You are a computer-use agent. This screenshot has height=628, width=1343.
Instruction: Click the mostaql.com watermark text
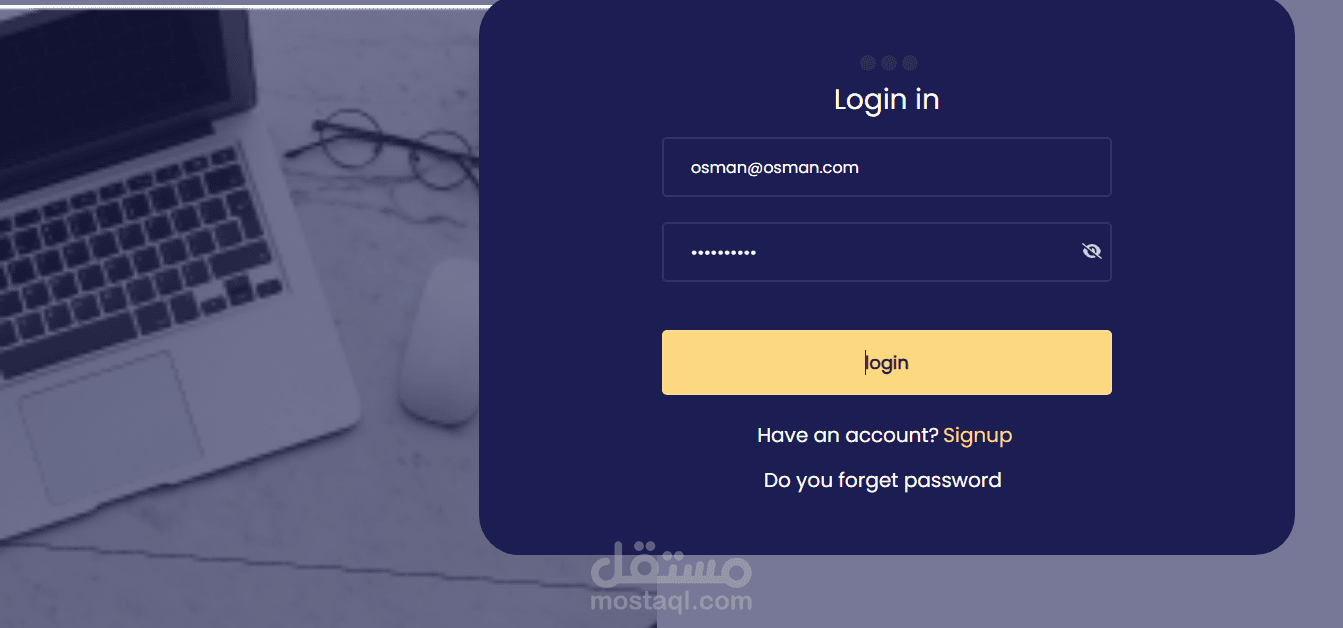[671, 601]
